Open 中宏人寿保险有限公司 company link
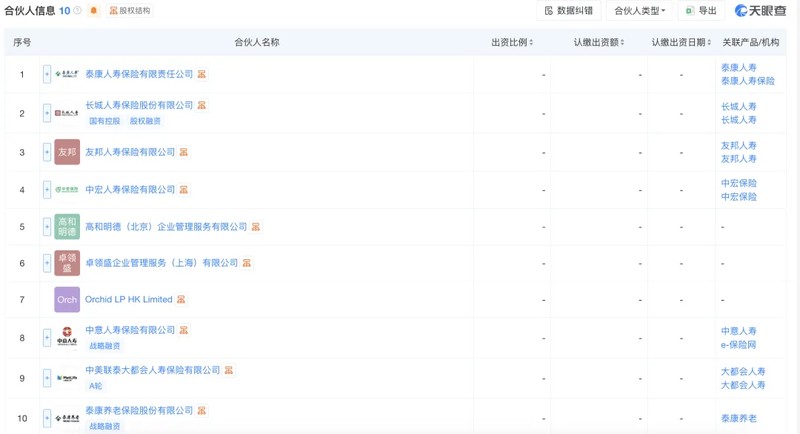The height and width of the screenshot is (434, 800). coord(130,189)
